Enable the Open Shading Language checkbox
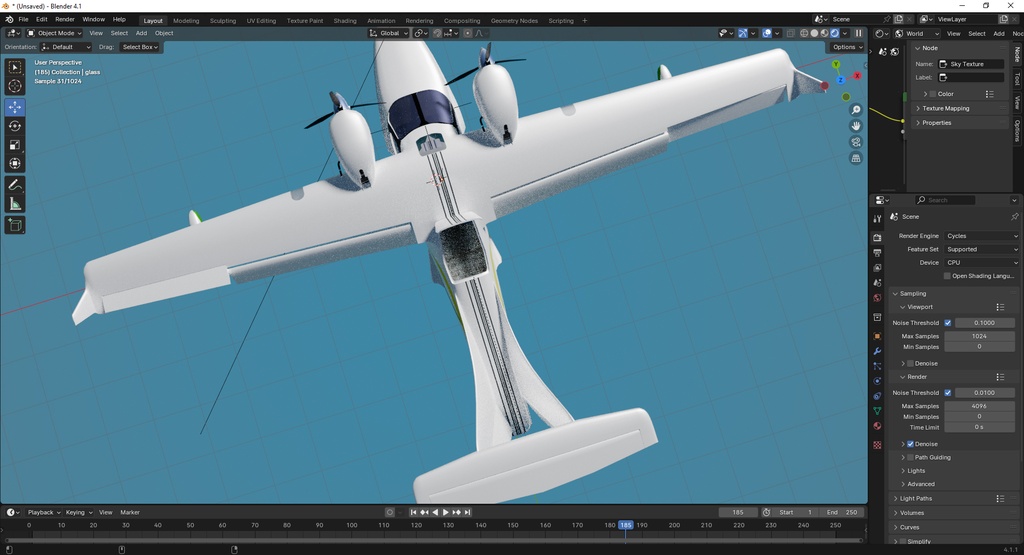The image size is (1024, 555). [947, 276]
